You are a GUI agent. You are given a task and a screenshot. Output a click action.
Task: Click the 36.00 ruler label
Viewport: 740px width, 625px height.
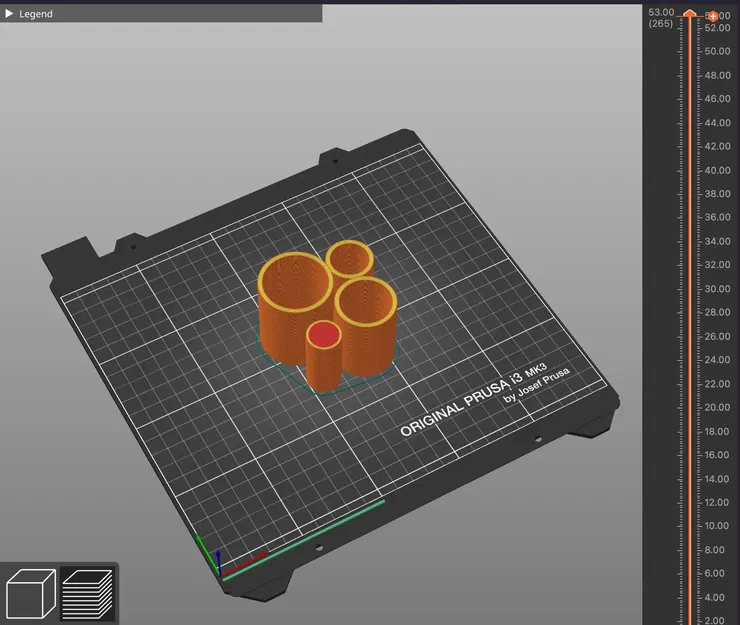pyautogui.click(x=717, y=217)
